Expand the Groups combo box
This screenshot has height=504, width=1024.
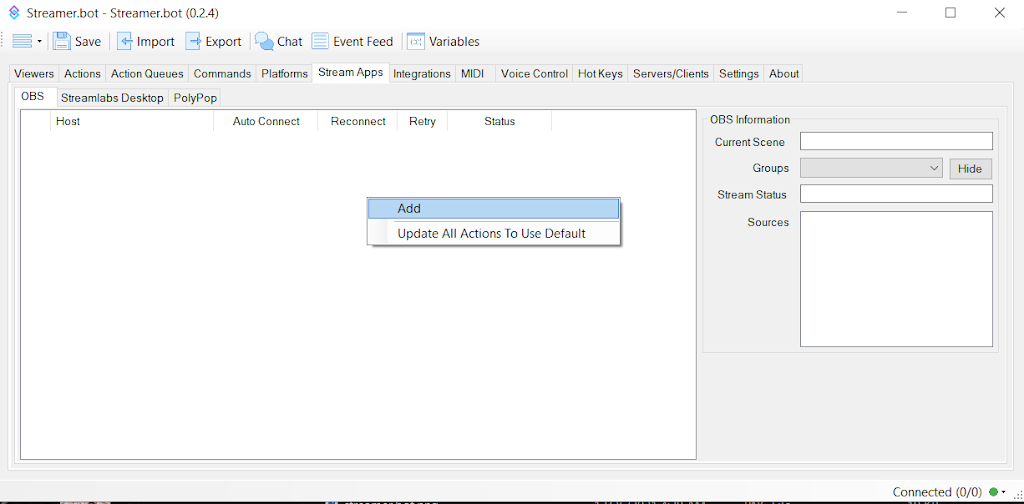(x=871, y=168)
